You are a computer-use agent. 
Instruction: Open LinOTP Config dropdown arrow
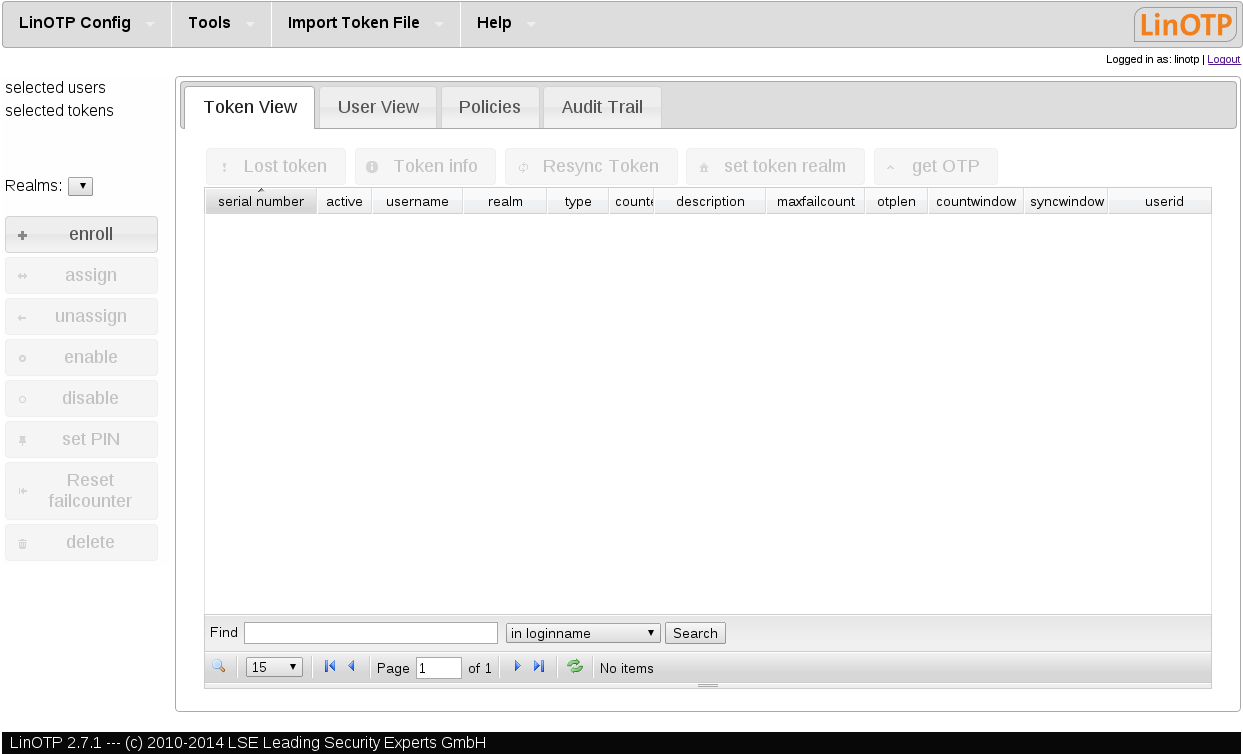point(150,25)
